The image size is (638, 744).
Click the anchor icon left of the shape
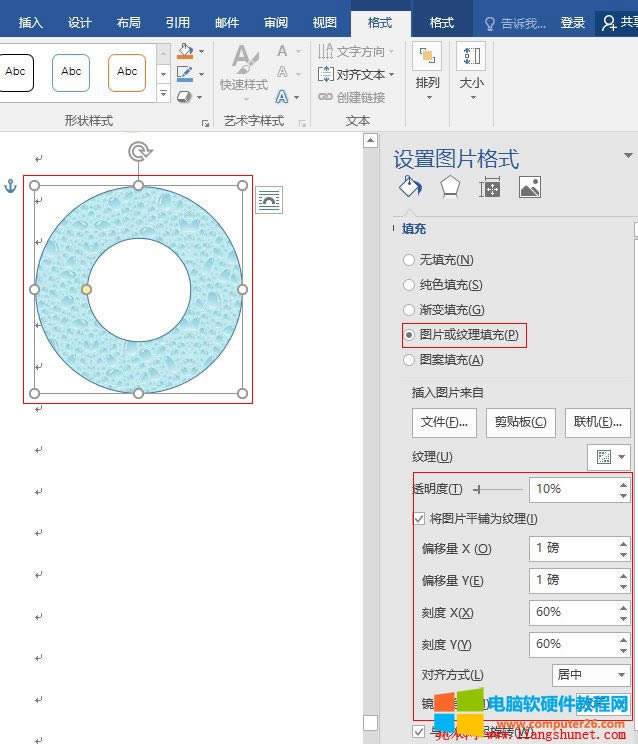(10, 186)
